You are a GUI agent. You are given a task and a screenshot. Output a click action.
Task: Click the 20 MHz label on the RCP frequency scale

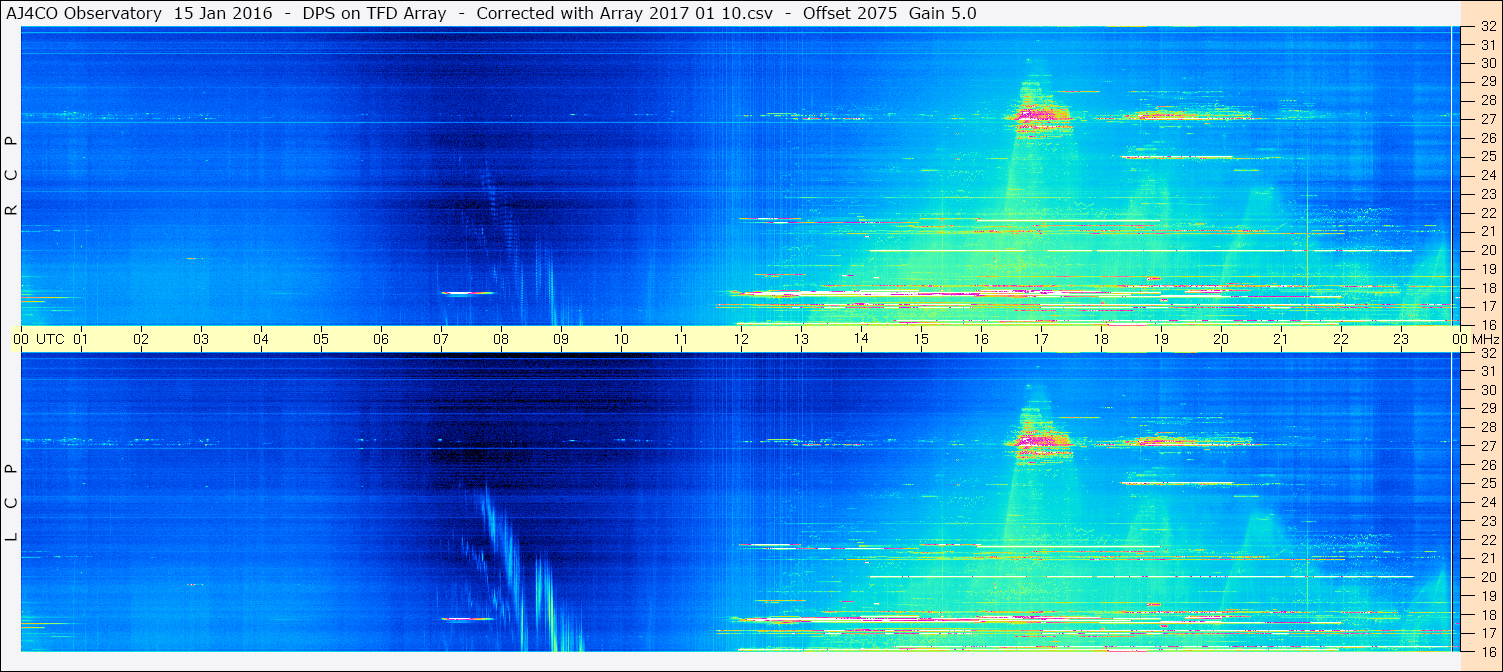(1488, 250)
